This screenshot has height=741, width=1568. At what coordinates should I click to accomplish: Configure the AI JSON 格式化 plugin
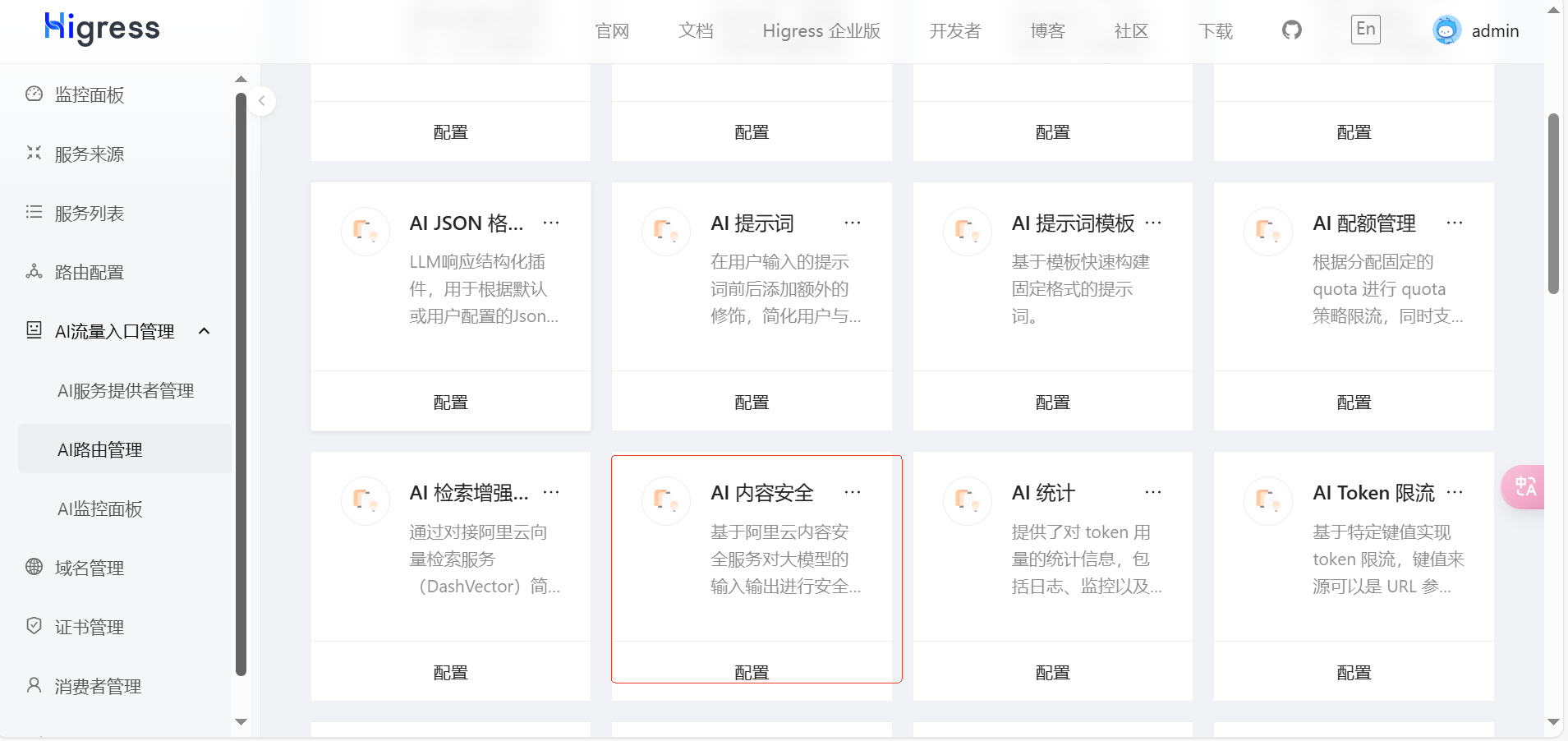450,402
